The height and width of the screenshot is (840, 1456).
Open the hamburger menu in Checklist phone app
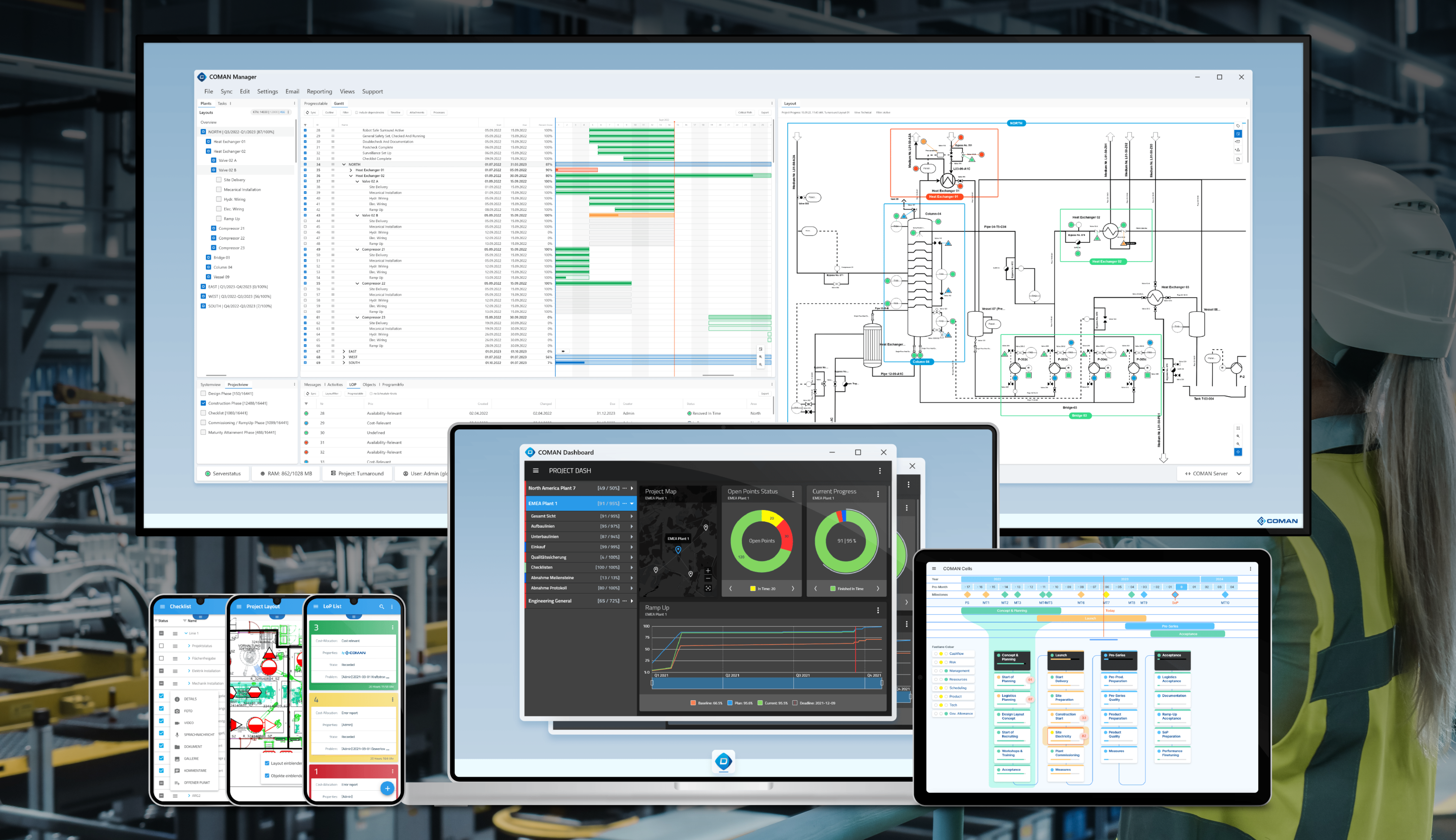click(162, 606)
